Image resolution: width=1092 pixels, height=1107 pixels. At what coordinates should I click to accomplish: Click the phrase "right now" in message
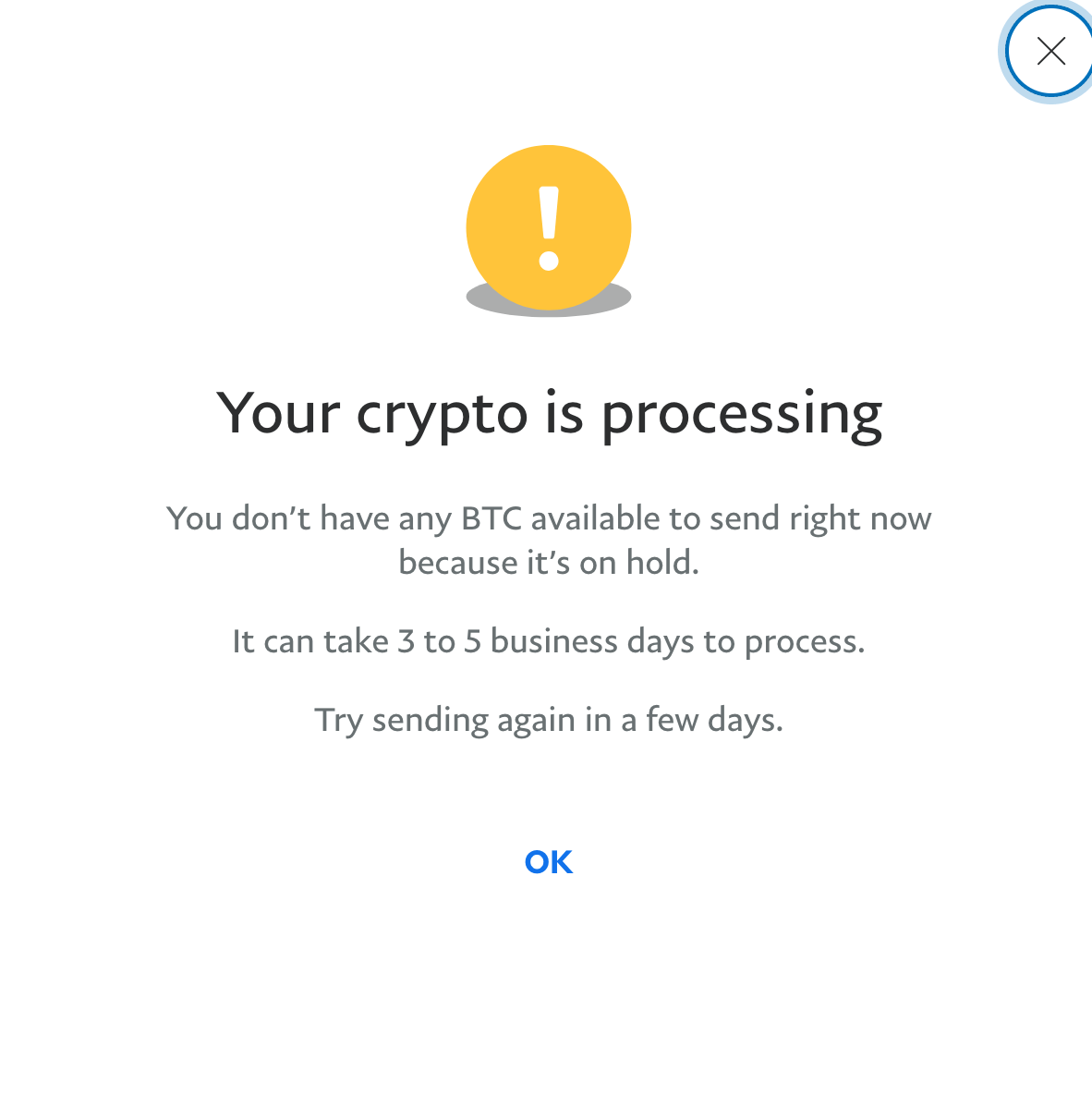pos(860,520)
